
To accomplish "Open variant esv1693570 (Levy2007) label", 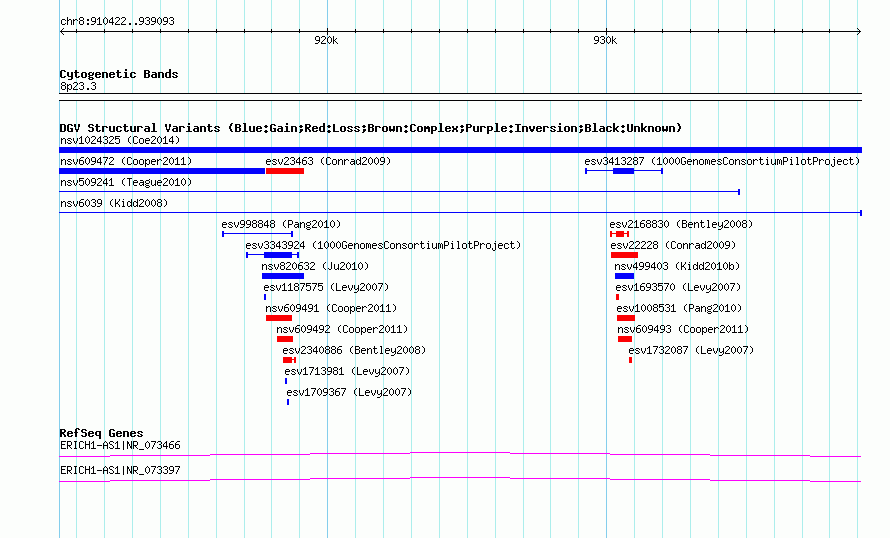I will coord(678,287).
